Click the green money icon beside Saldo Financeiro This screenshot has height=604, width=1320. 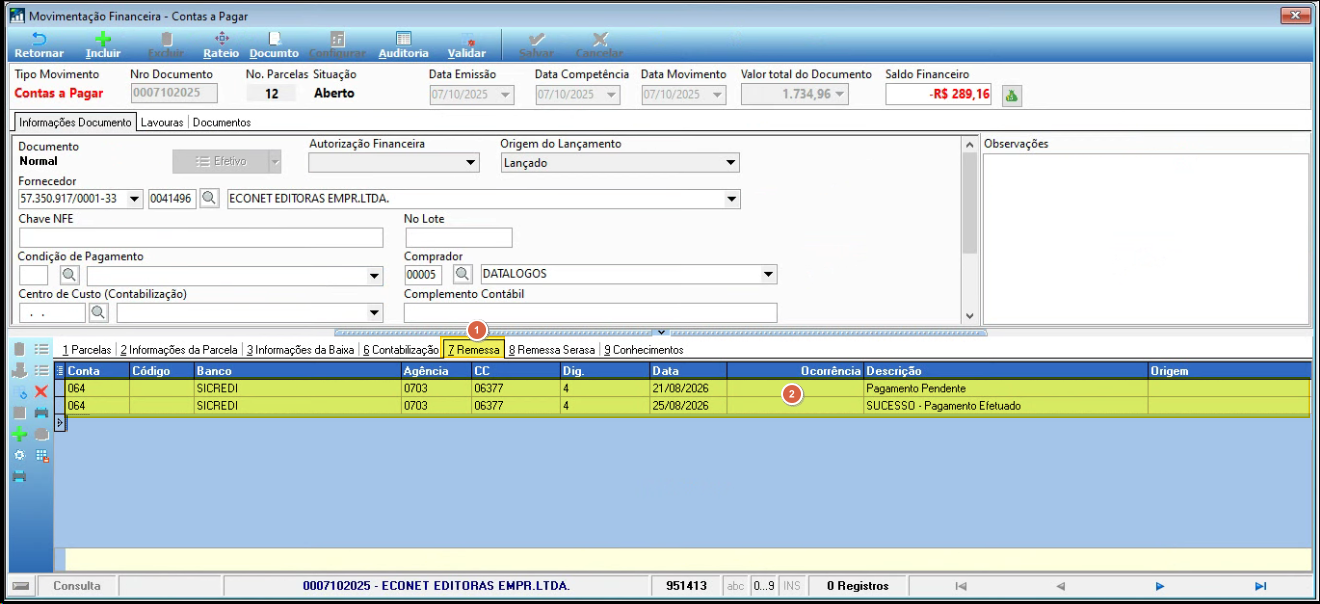pyautogui.click(x=1011, y=96)
